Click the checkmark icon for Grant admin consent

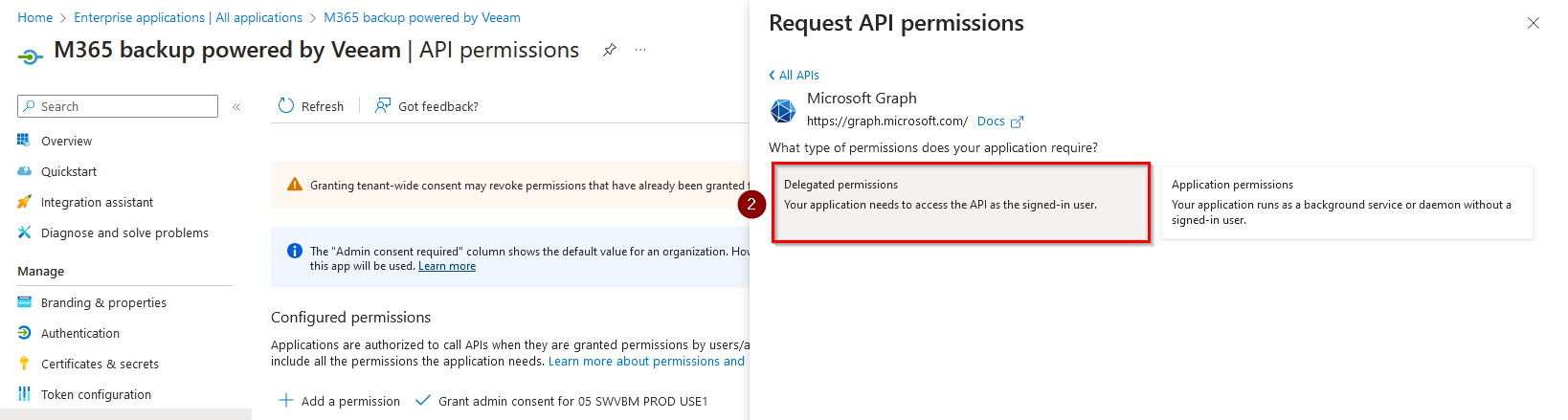pyautogui.click(x=422, y=400)
